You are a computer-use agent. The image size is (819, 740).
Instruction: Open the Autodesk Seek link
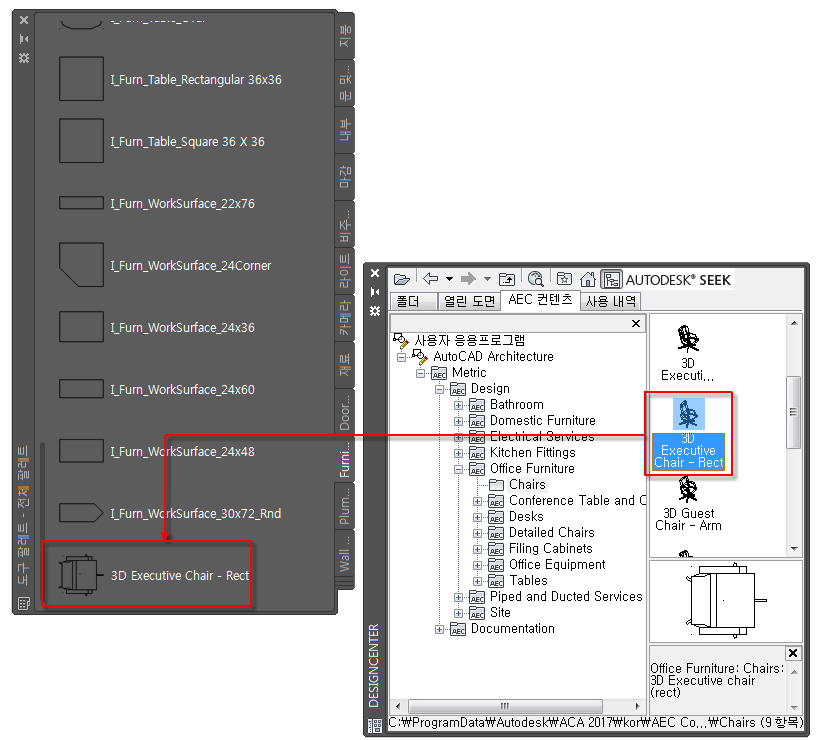click(x=678, y=280)
